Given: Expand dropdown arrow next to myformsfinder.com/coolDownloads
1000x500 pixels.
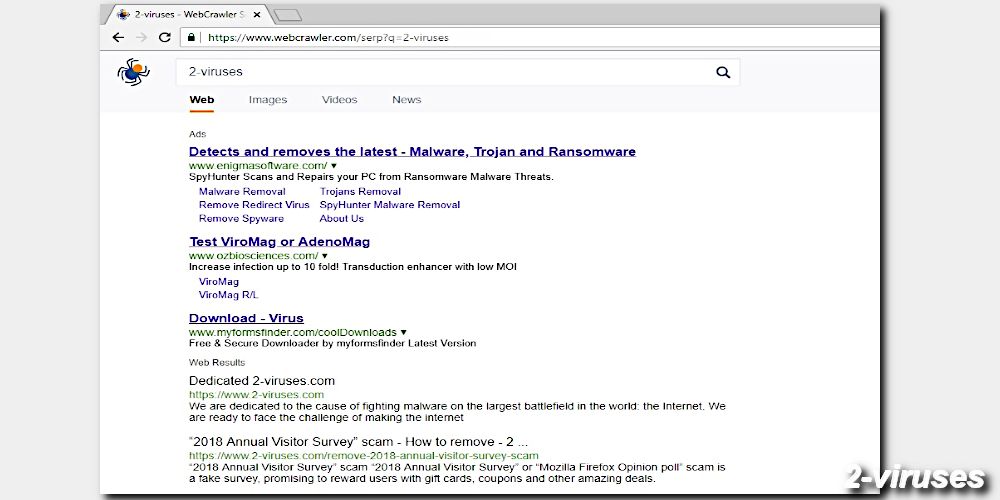Looking at the screenshot, I should [404, 332].
